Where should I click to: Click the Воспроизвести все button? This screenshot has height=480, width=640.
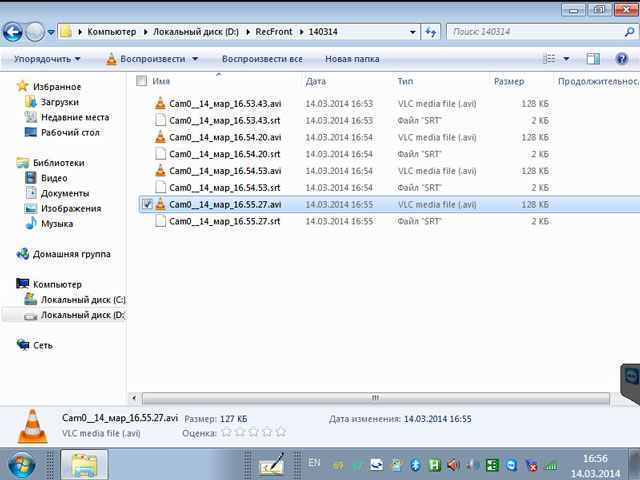coord(262,59)
